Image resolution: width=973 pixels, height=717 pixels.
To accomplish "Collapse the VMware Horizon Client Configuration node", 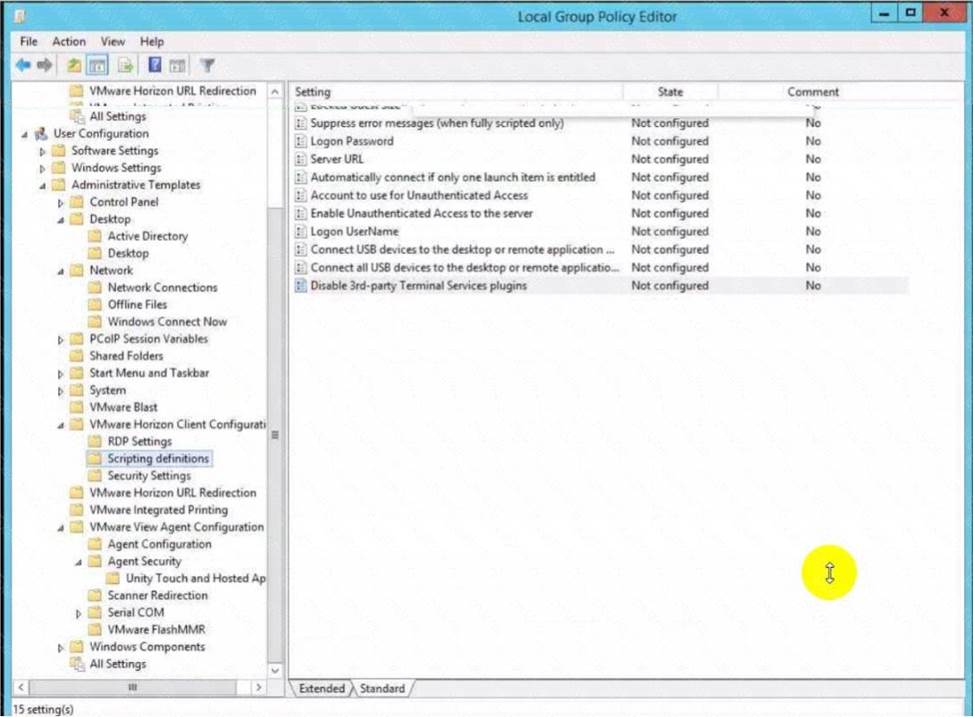I will (x=61, y=425).
